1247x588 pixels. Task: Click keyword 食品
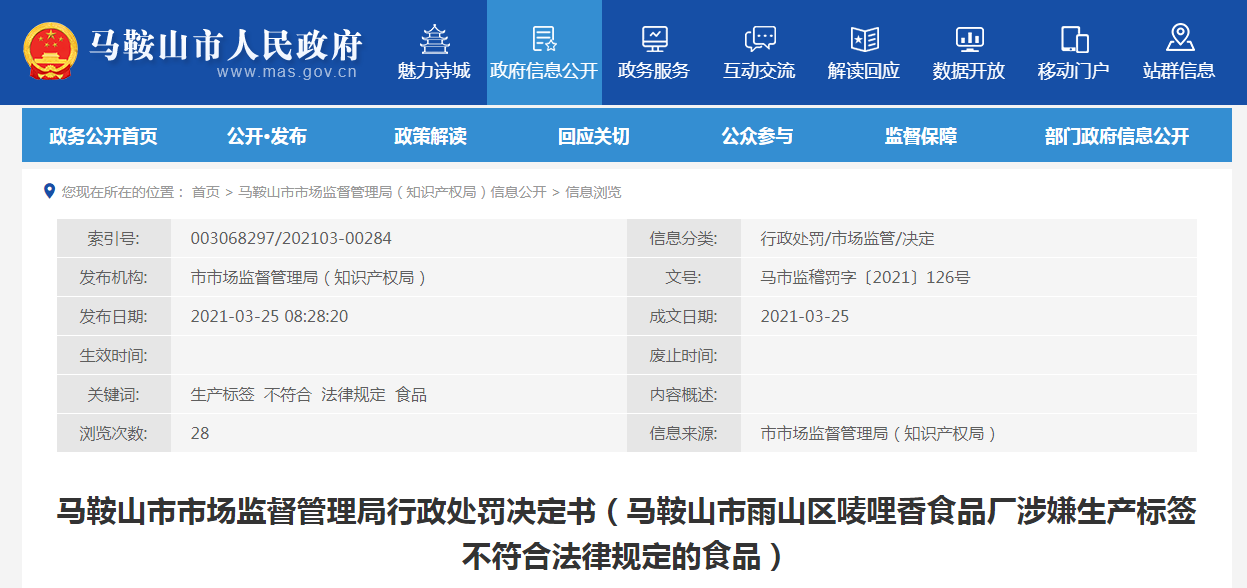pyautogui.click(x=411, y=395)
